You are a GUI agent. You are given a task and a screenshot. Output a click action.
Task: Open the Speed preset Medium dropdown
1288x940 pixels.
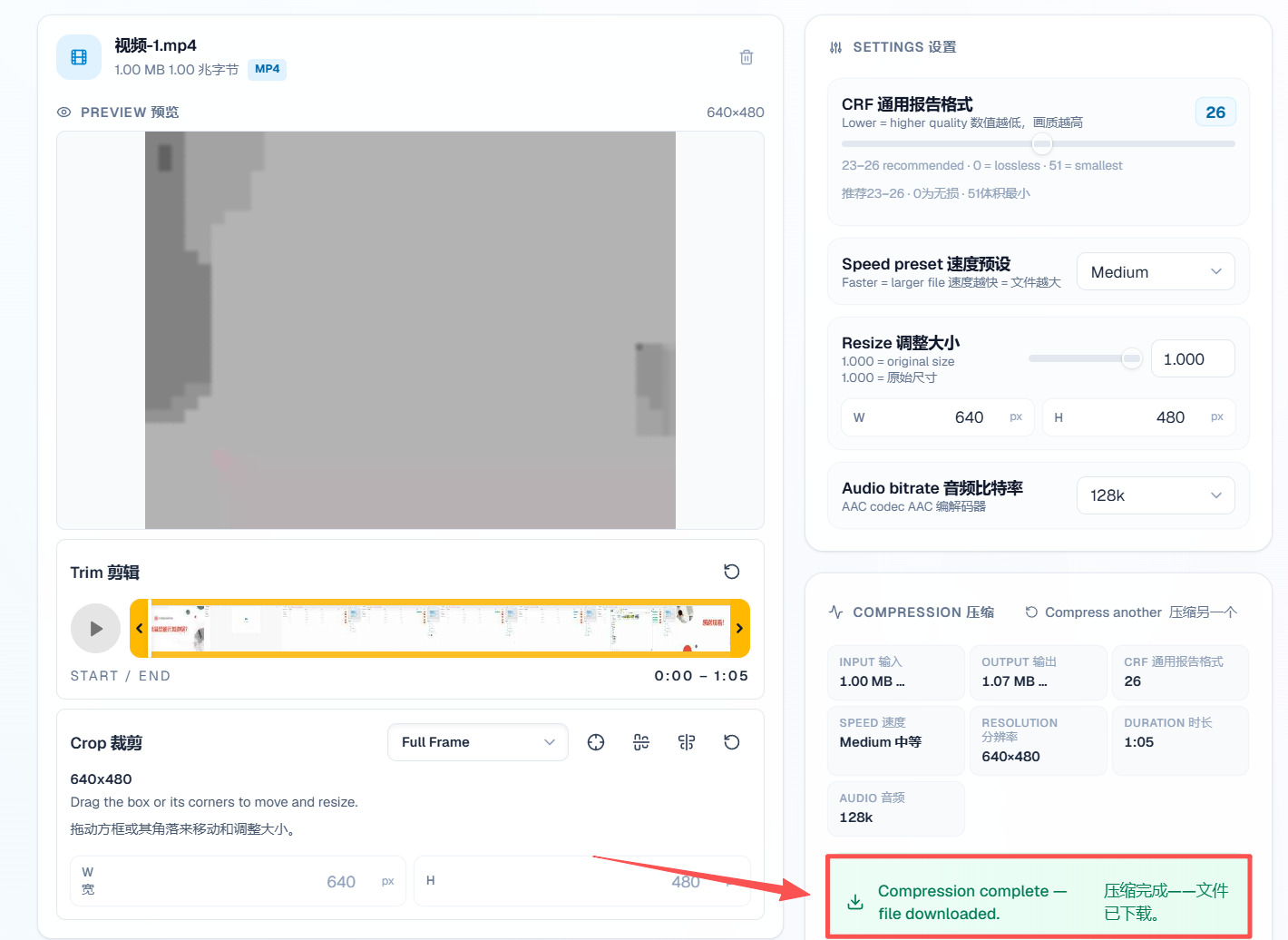click(x=1156, y=272)
